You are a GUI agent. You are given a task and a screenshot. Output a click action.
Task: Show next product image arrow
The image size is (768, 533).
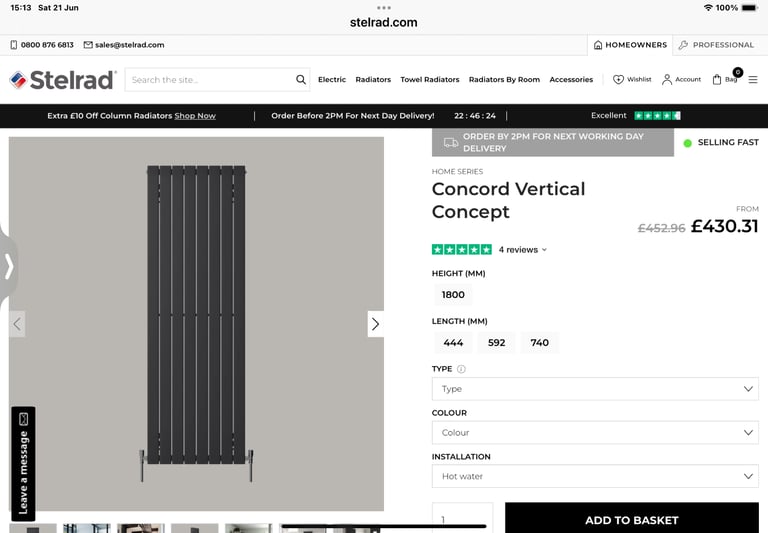[x=375, y=324]
